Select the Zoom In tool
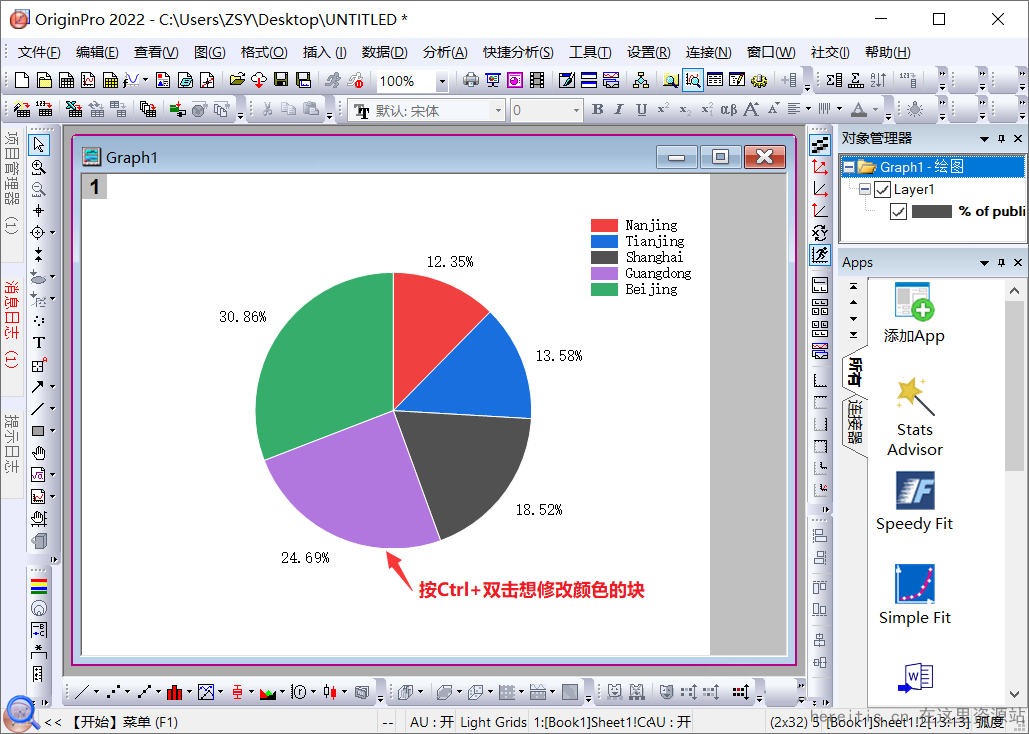This screenshot has width=1029, height=734. pyautogui.click(x=39, y=167)
